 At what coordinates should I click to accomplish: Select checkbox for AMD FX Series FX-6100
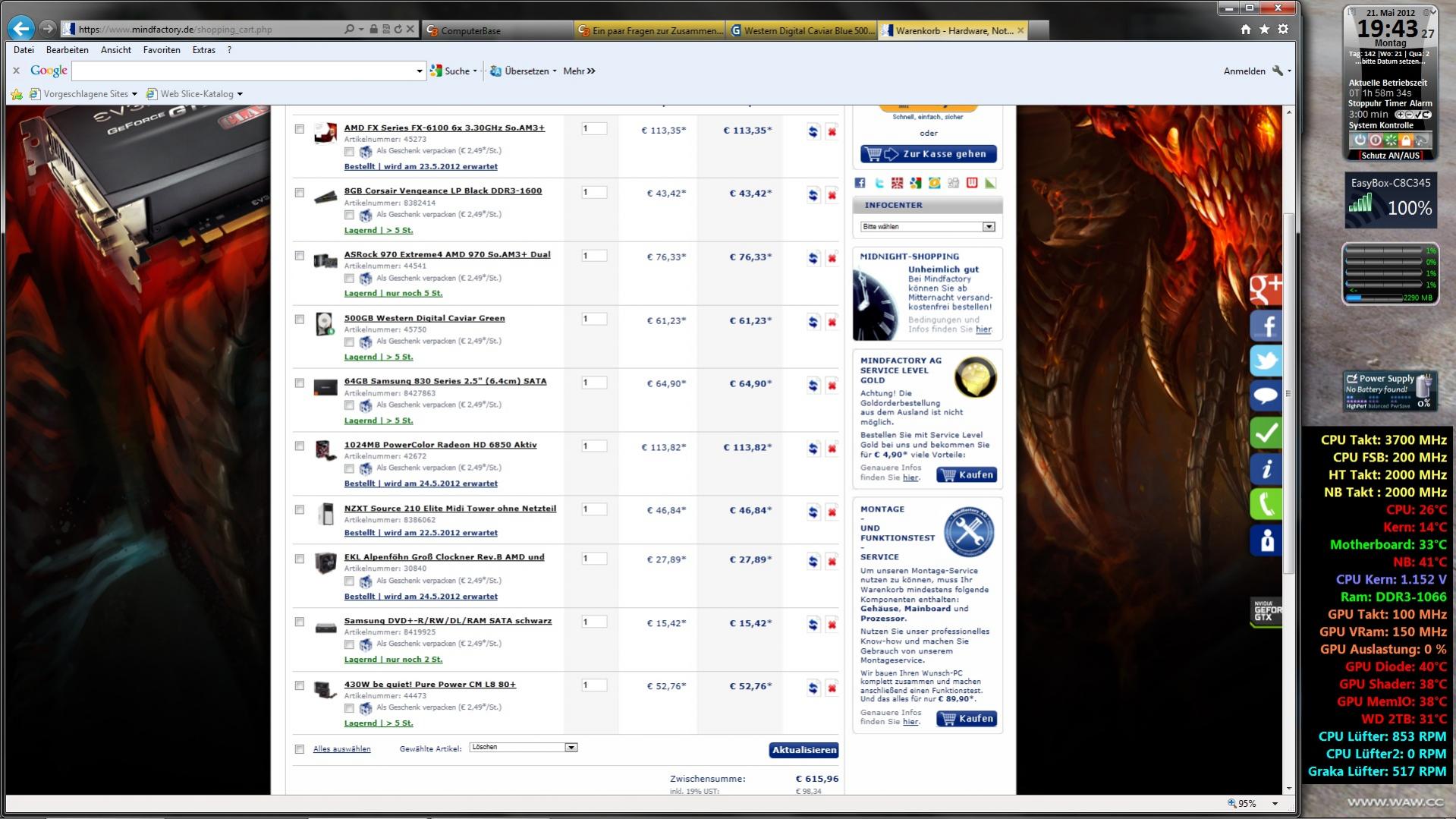300,129
